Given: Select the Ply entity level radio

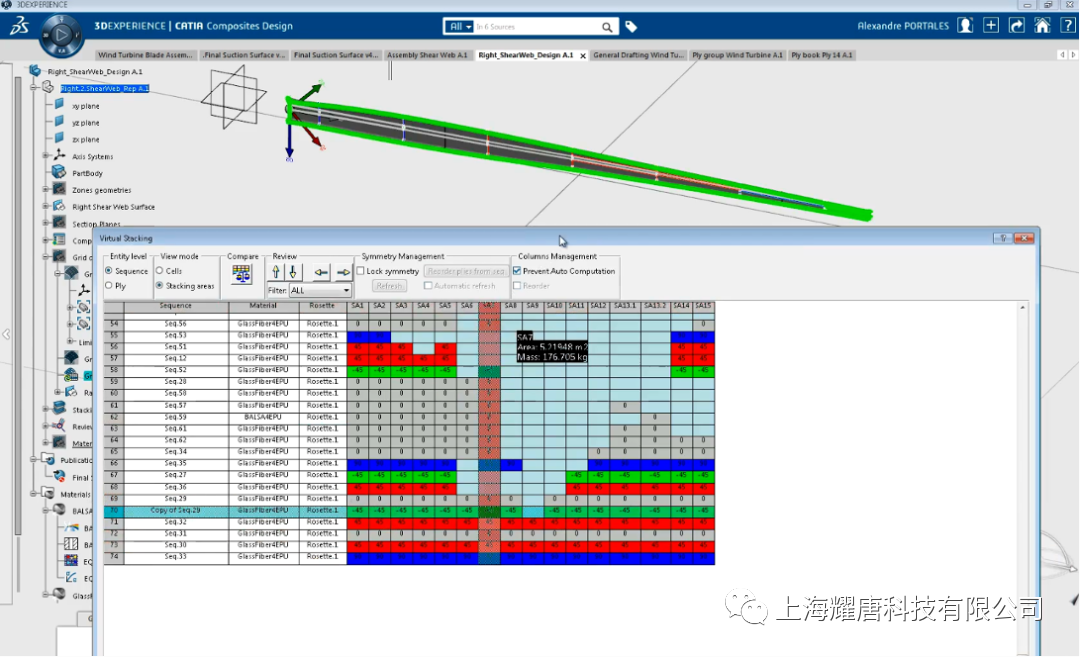Looking at the screenshot, I should [x=109, y=285].
